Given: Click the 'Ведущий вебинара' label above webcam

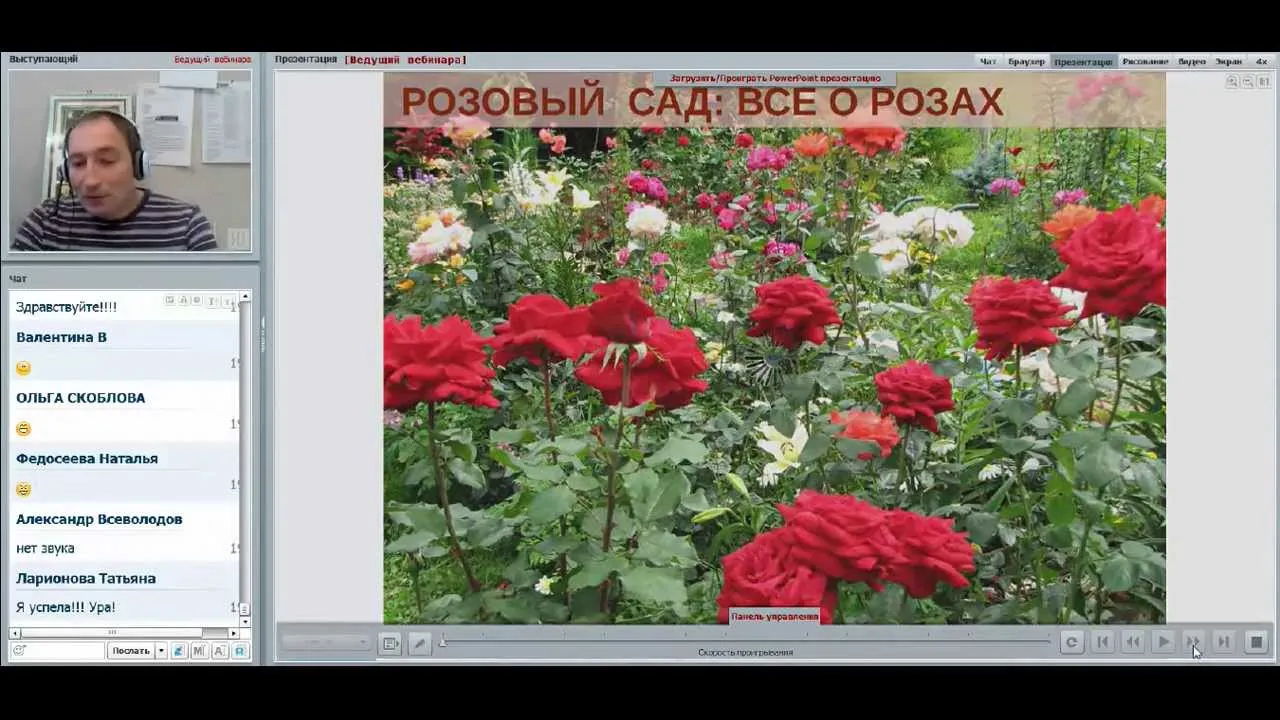Looking at the screenshot, I should click(212, 59).
